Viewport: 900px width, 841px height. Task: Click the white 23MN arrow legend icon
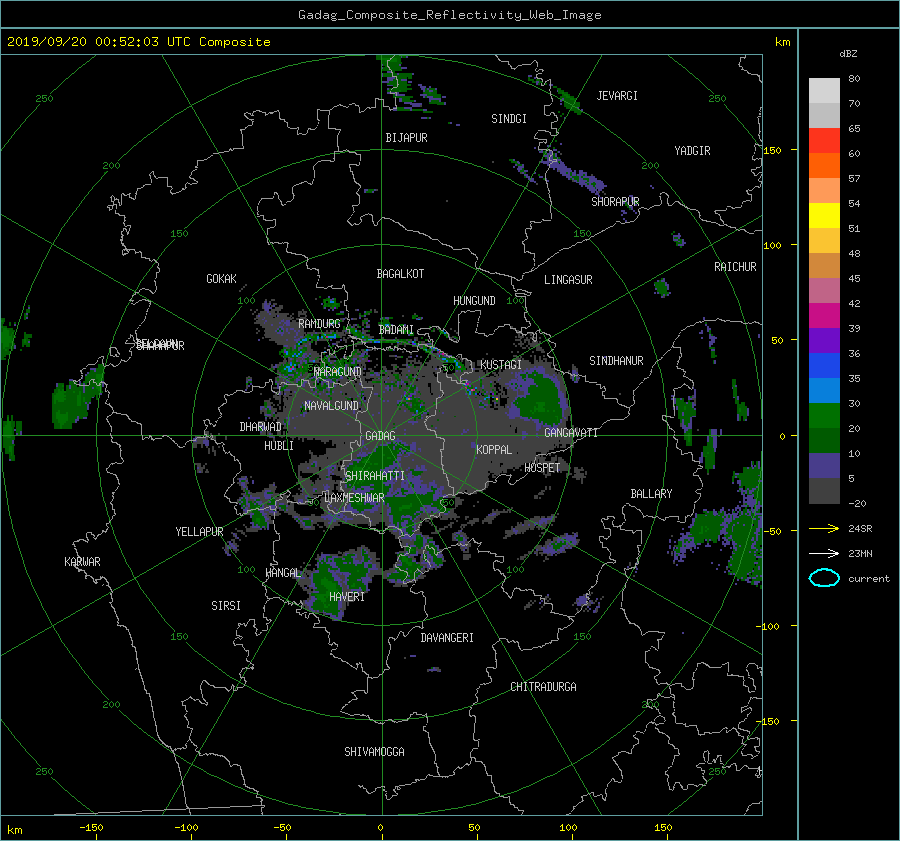coord(824,553)
